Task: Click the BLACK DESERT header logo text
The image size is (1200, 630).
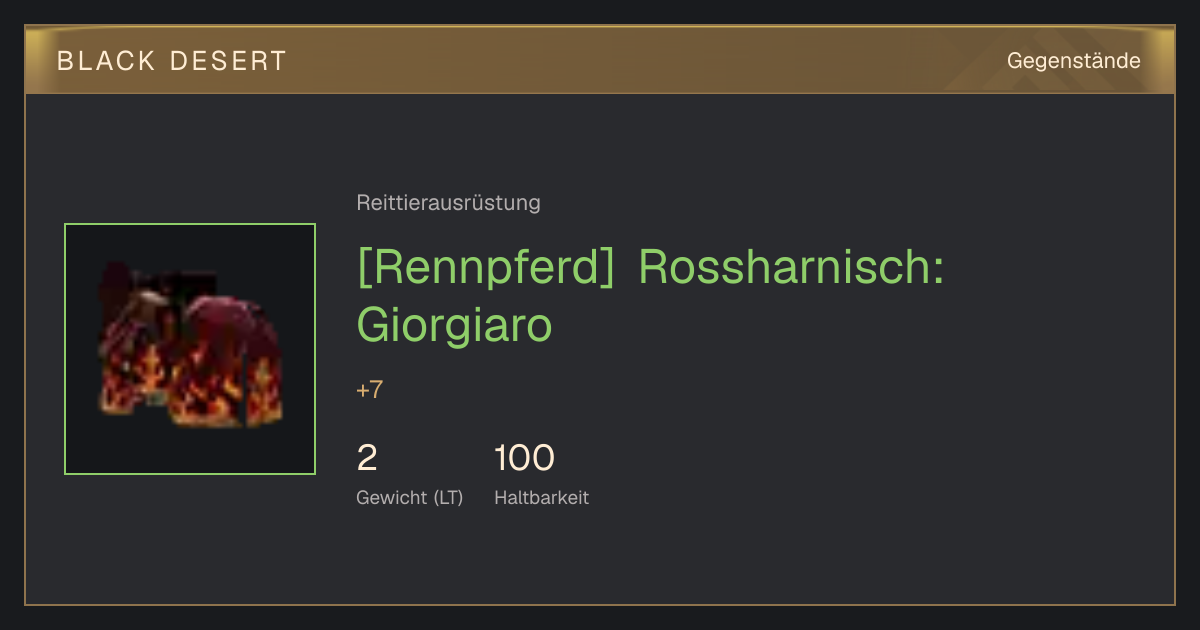Action: [x=172, y=61]
